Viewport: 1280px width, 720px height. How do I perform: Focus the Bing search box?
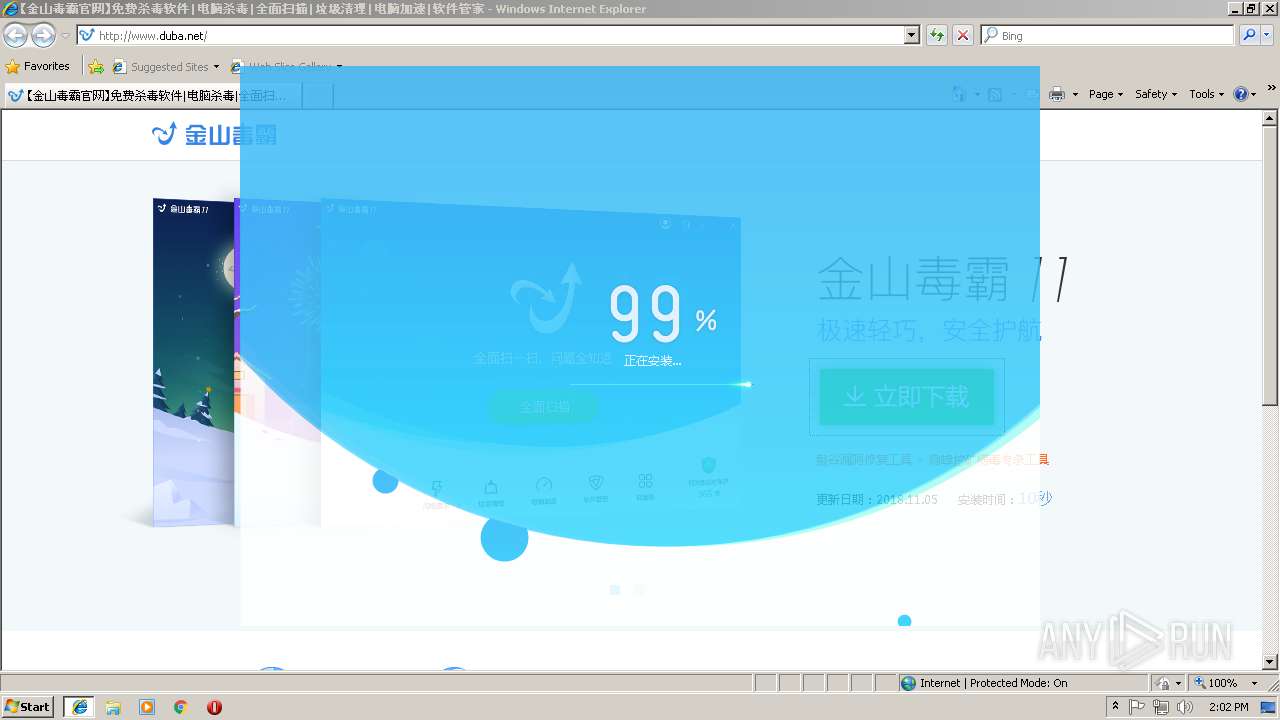point(1107,35)
